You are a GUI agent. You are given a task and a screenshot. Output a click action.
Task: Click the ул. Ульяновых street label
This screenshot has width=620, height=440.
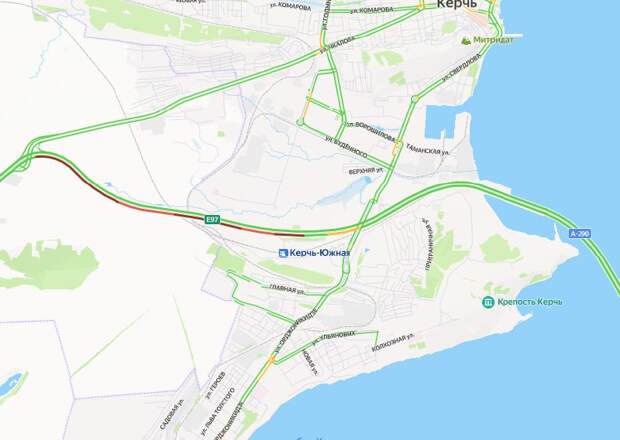point(333,338)
